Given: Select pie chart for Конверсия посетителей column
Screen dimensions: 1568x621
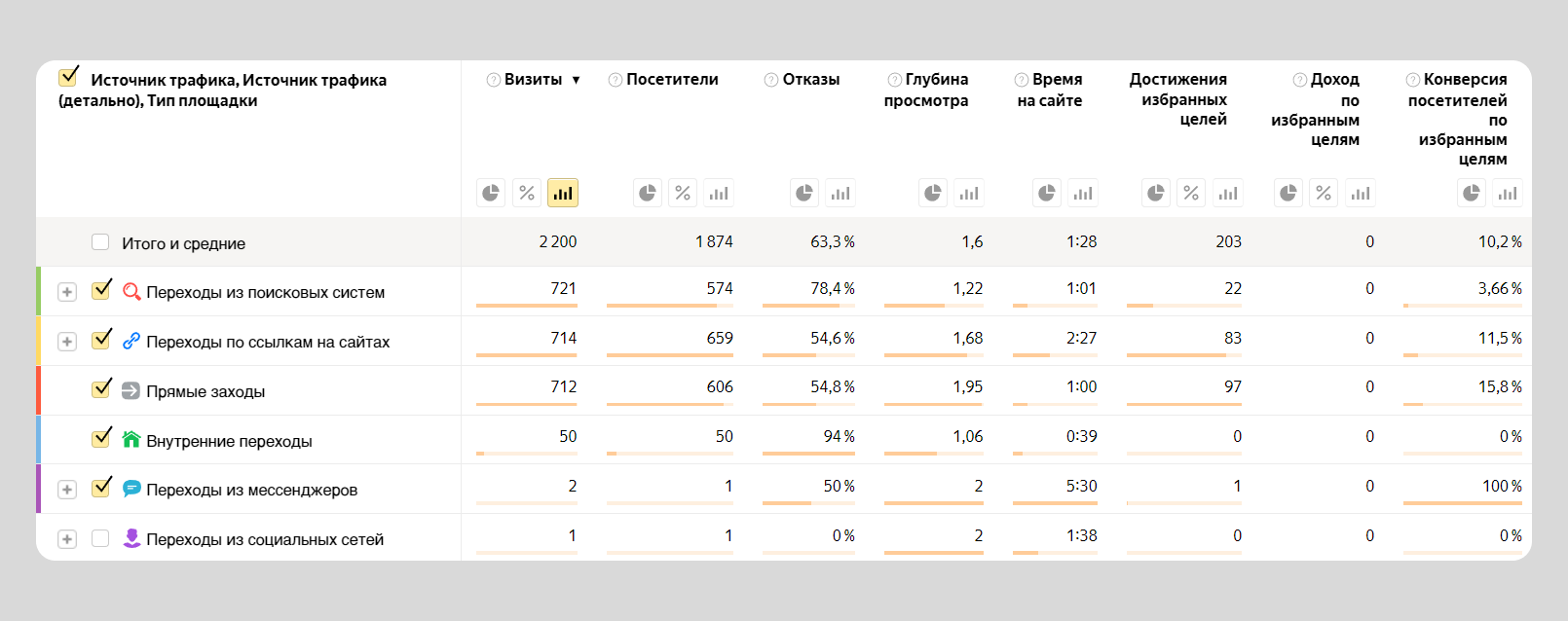Looking at the screenshot, I should (x=1472, y=193).
